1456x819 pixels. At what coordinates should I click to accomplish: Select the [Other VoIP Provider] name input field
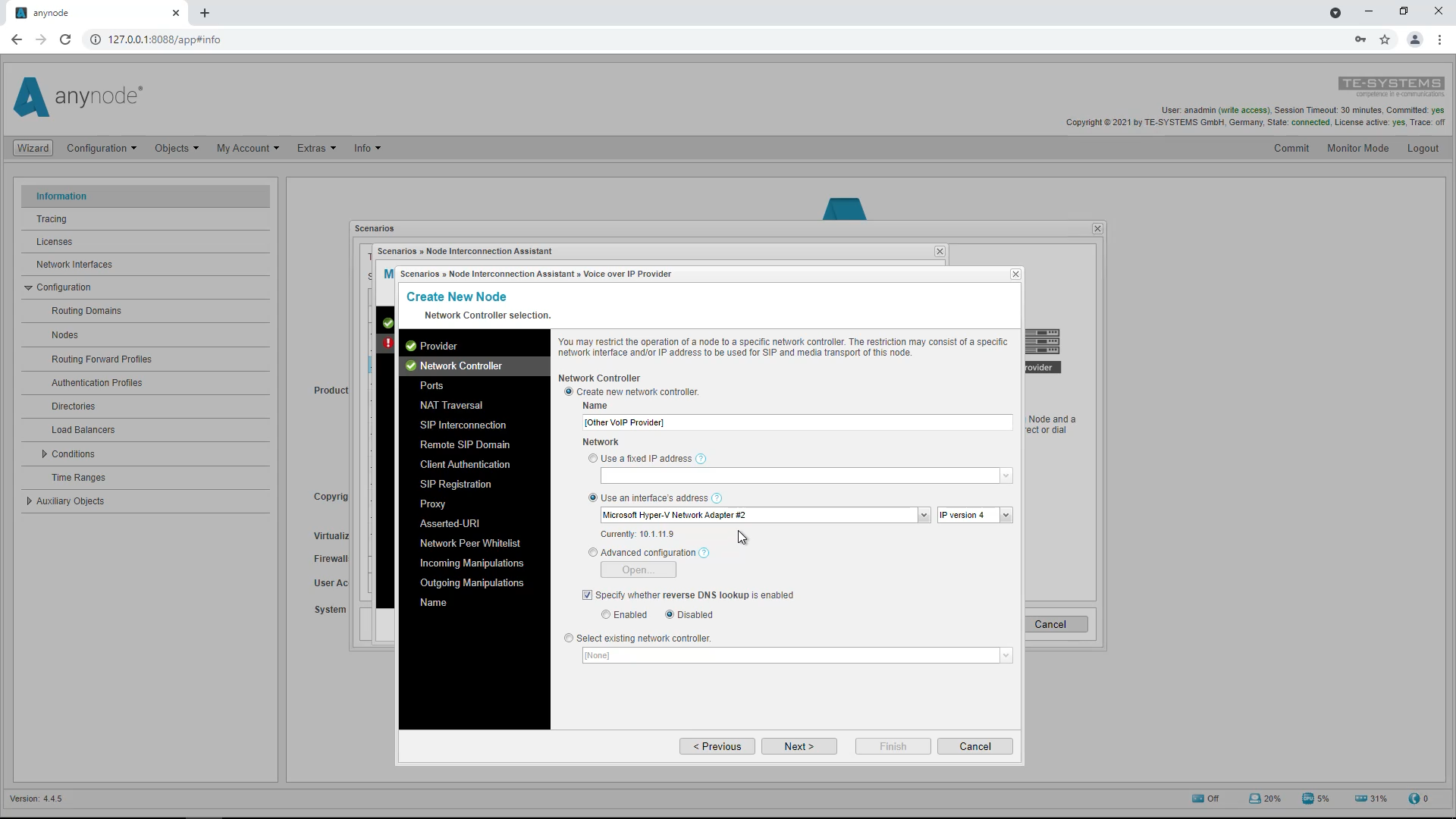tap(796, 422)
